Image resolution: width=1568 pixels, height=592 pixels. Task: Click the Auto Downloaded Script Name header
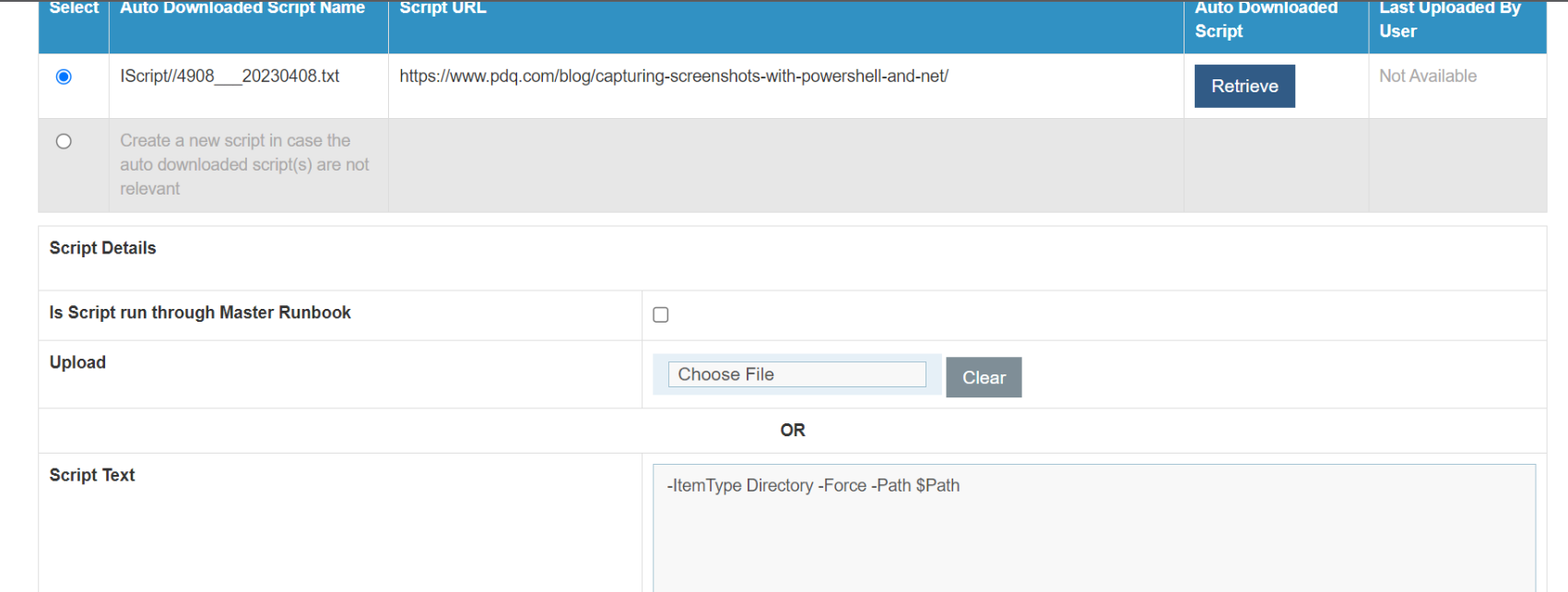pyautogui.click(x=242, y=8)
